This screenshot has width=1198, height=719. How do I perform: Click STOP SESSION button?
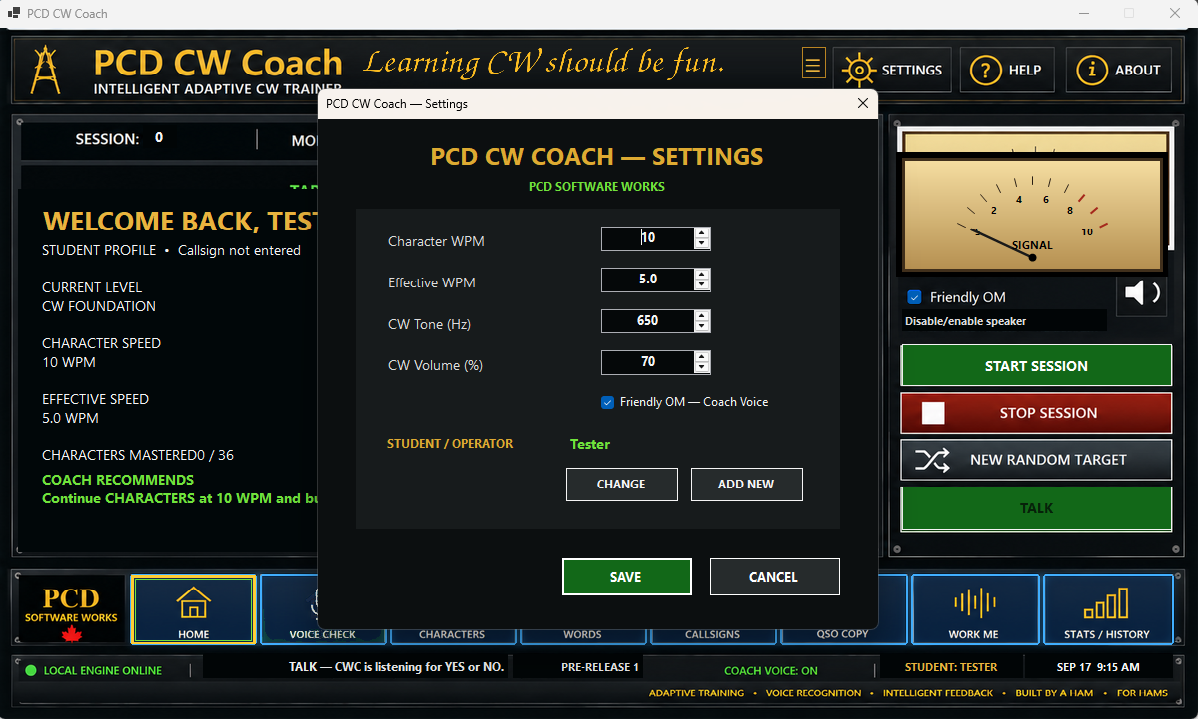1036,413
